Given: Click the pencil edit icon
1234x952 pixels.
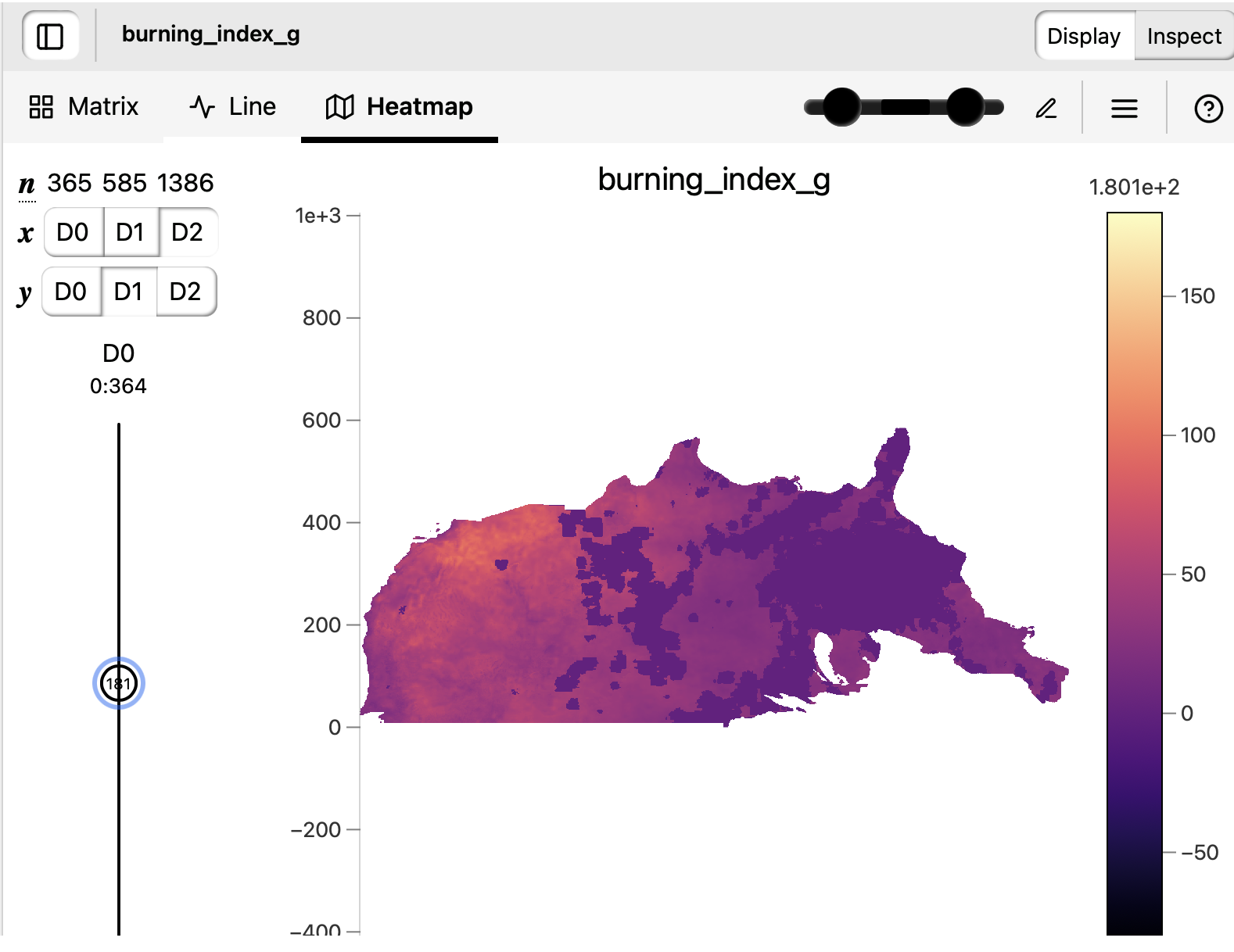Looking at the screenshot, I should click(1046, 108).
